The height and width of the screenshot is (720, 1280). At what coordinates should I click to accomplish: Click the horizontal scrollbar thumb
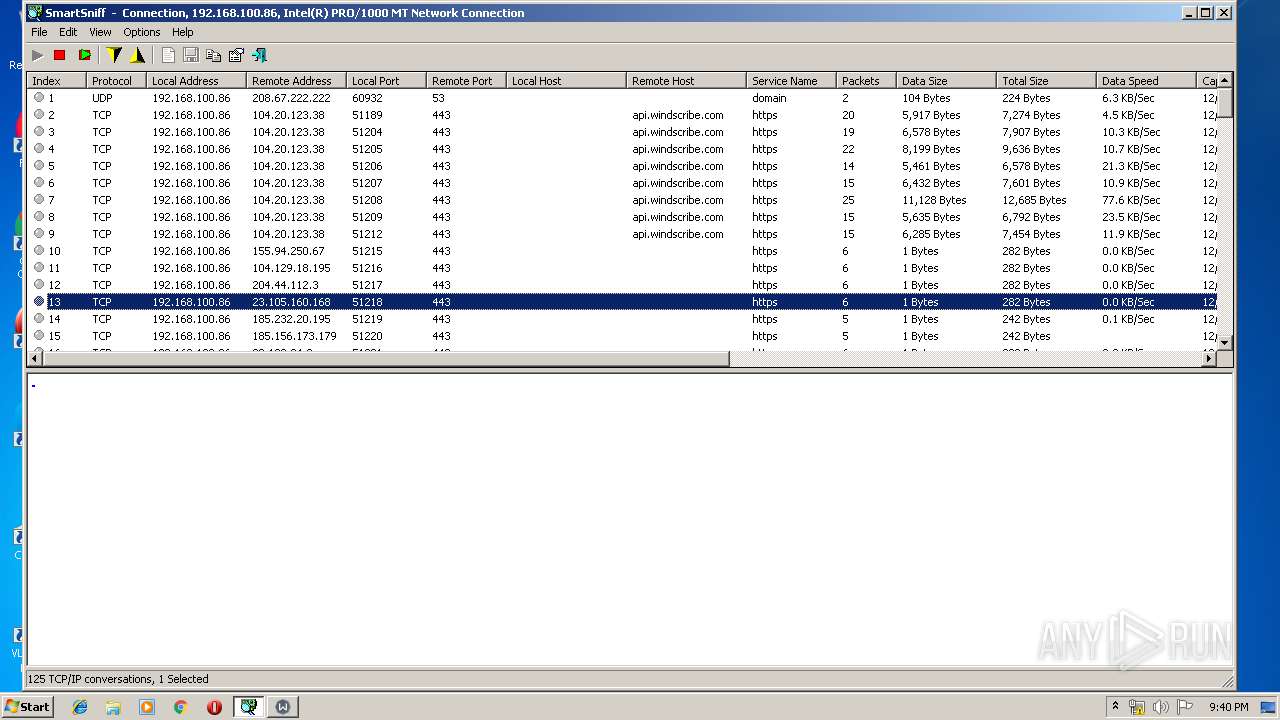[x=386, y=358]
